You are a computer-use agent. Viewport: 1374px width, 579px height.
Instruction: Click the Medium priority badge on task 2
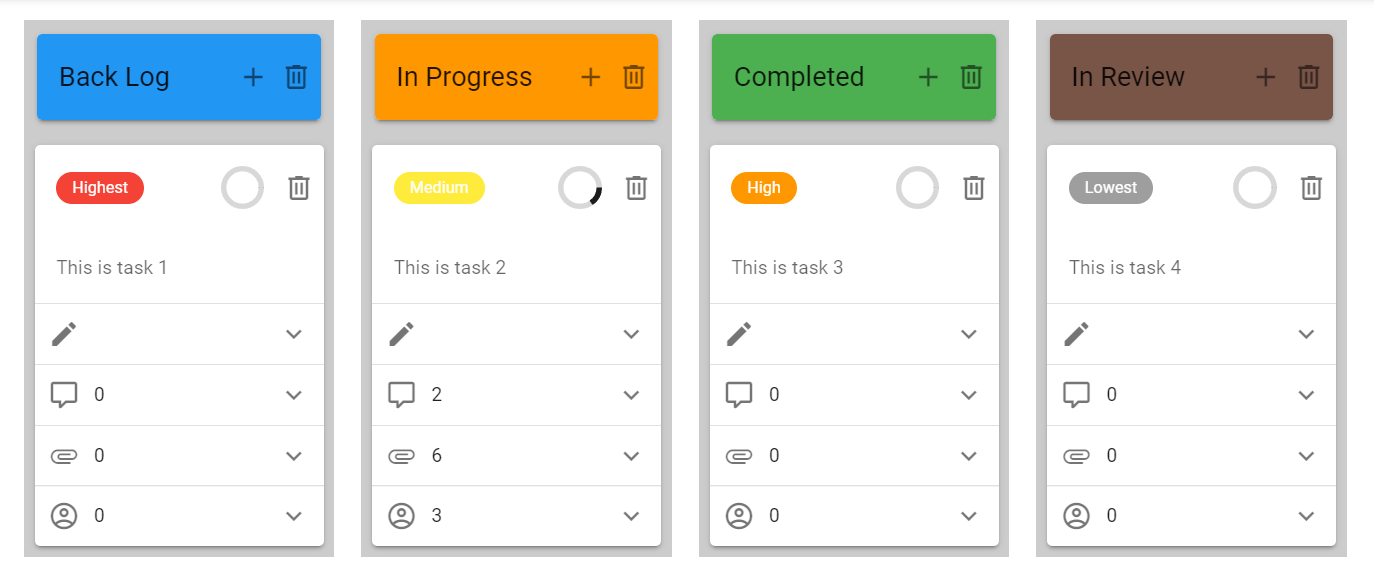(x=439, y=188)
